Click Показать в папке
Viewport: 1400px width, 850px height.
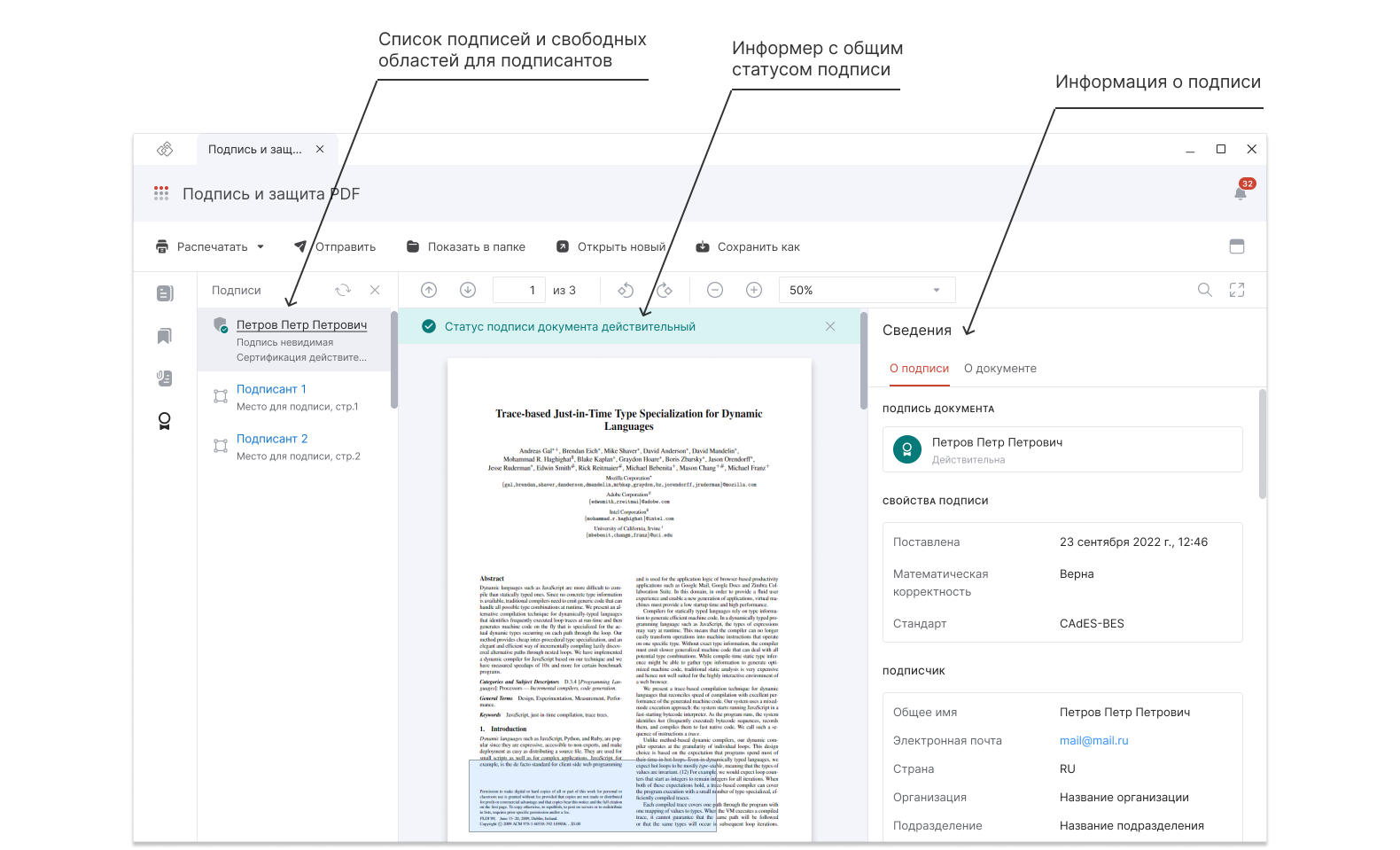[466, 246]
